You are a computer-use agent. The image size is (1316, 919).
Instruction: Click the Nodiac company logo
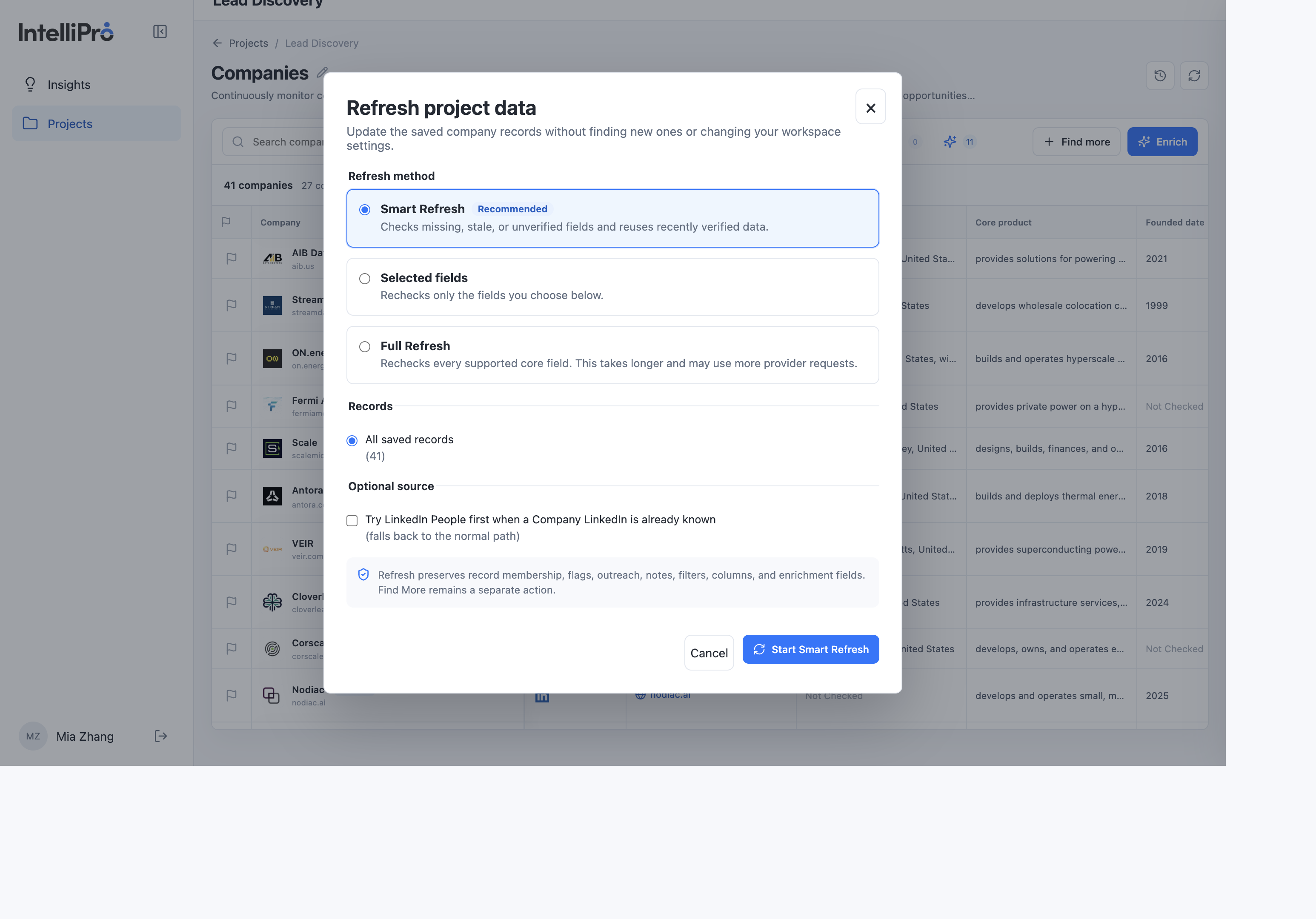coord(272,696)
